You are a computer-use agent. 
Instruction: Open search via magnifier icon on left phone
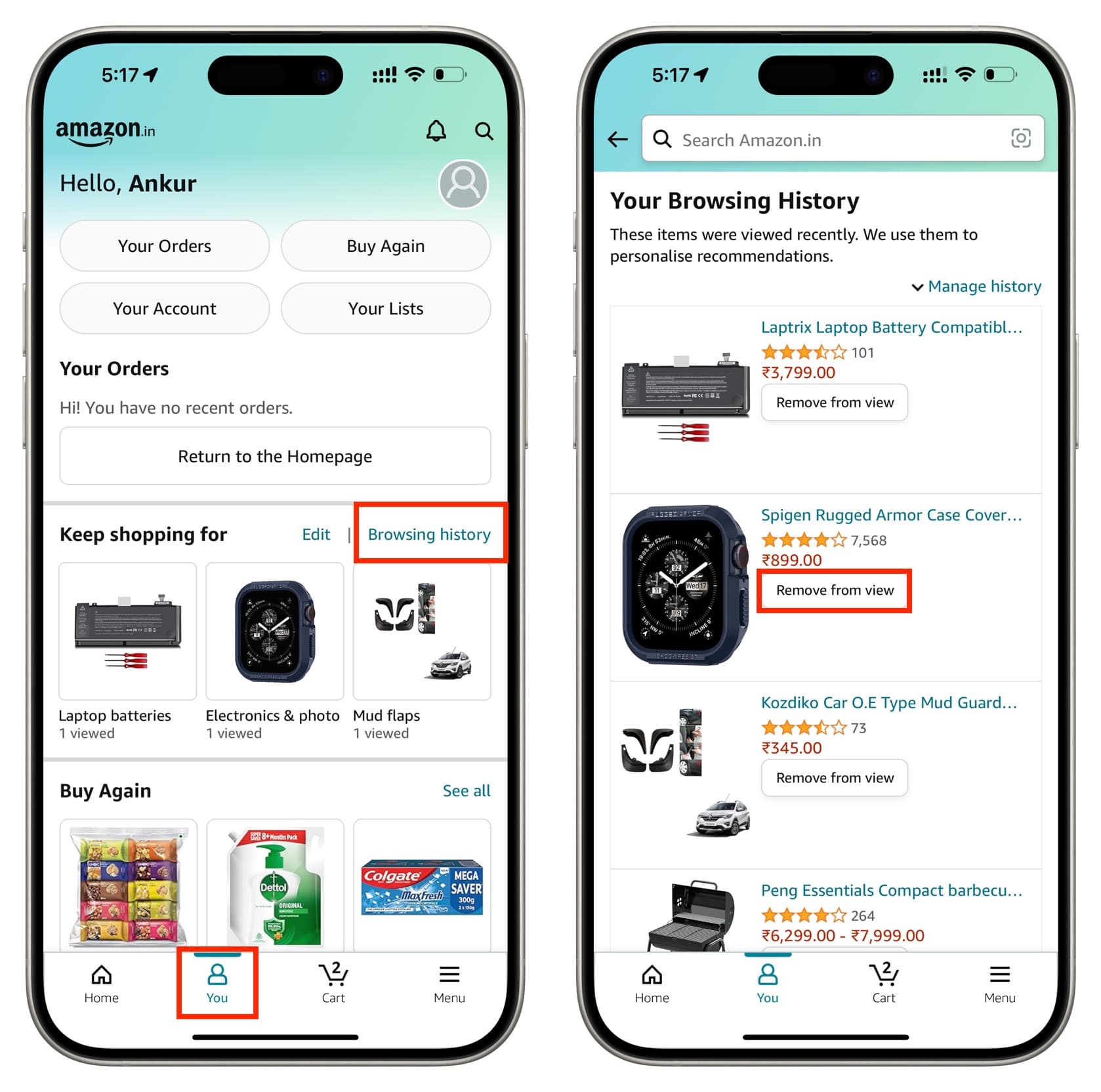(484, 131)
